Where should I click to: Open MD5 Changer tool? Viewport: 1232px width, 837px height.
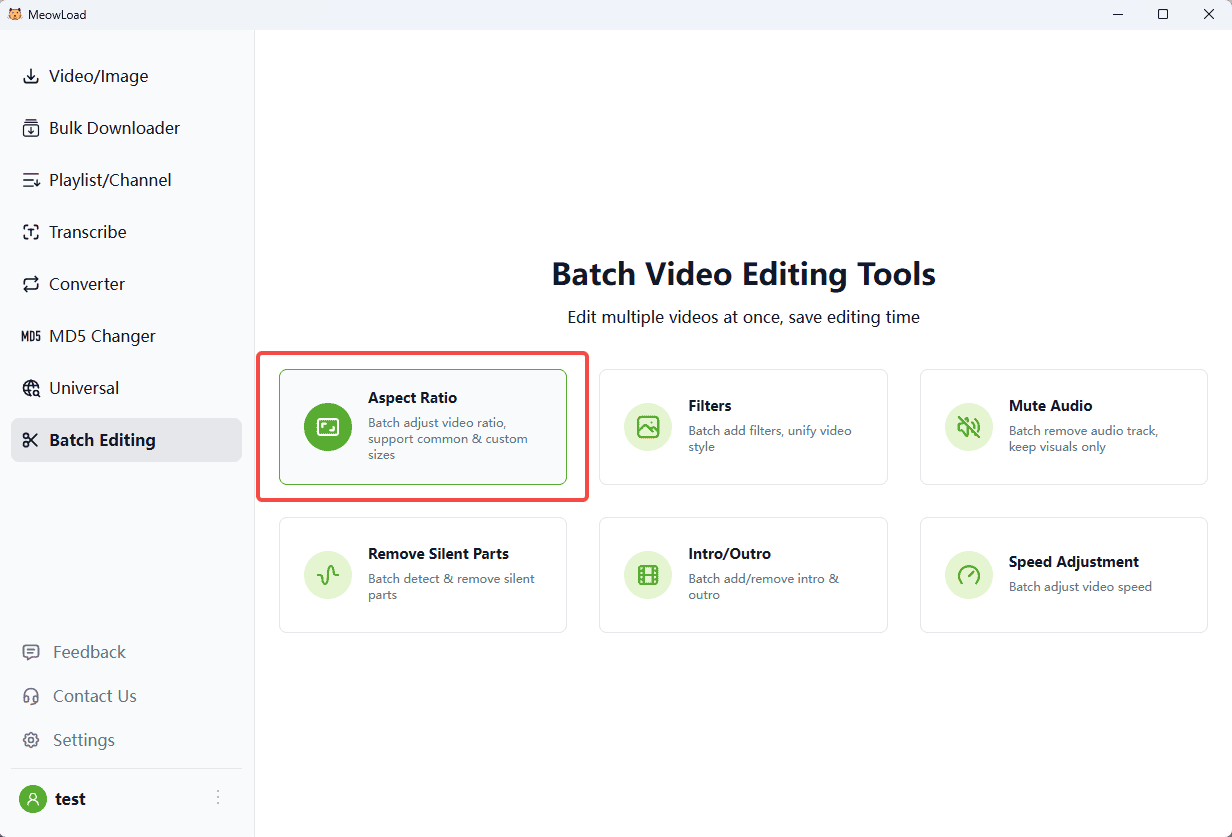point(102,336)
